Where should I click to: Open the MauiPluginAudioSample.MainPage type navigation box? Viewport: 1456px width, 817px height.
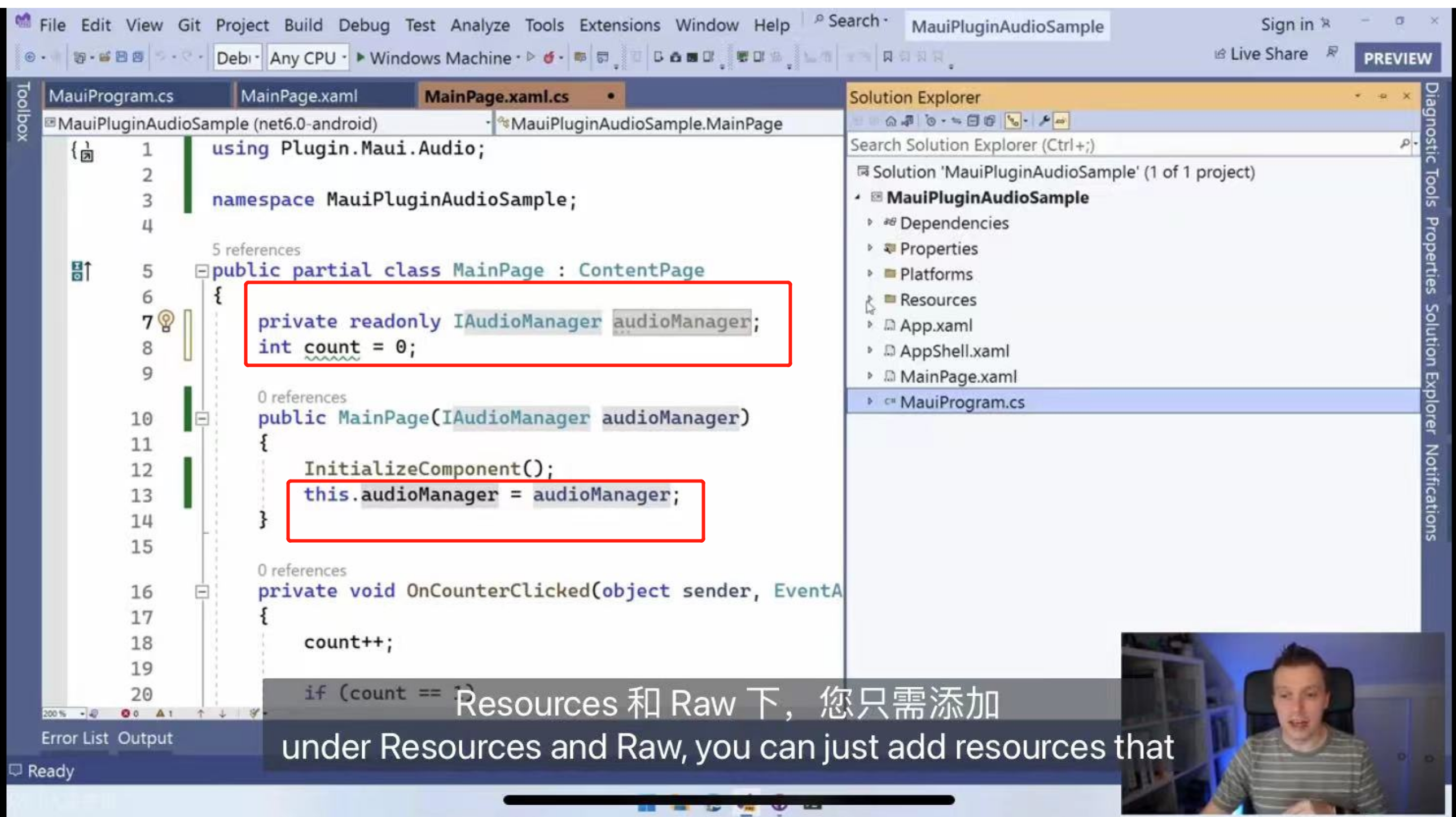coord(669,123)
